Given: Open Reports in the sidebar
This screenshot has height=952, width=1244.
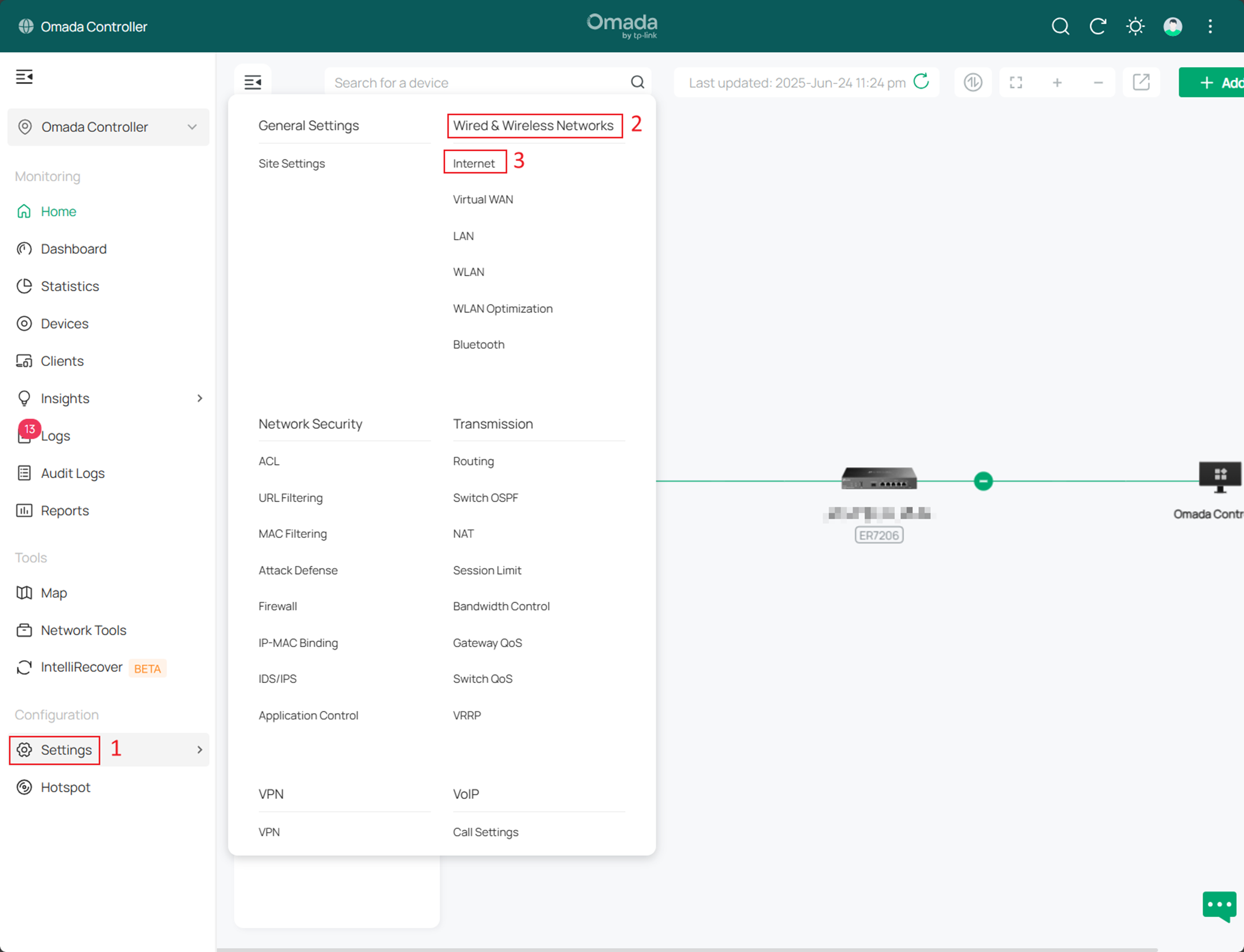Looking at the screenshot, I should point(108,511).
